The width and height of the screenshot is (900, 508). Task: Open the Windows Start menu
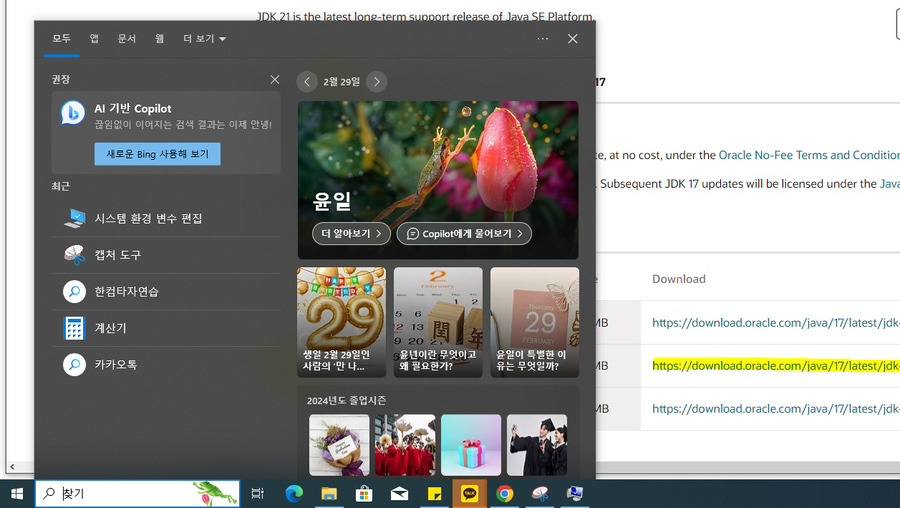click(x=17, y=494)
